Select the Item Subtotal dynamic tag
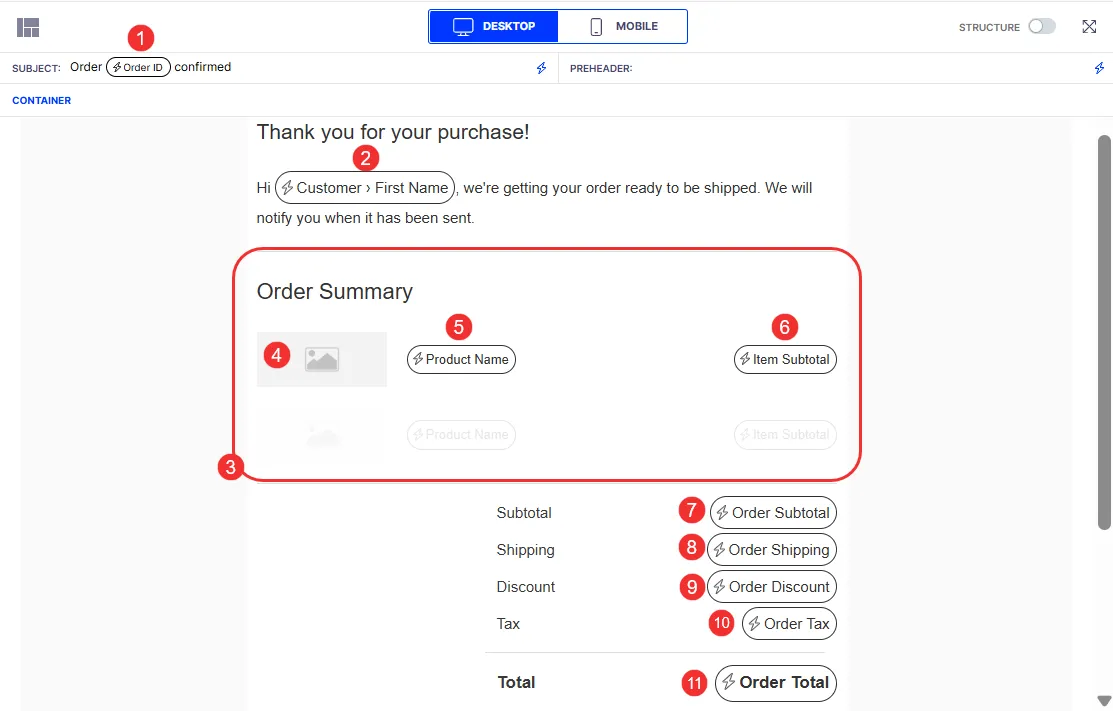 point(785,360)
